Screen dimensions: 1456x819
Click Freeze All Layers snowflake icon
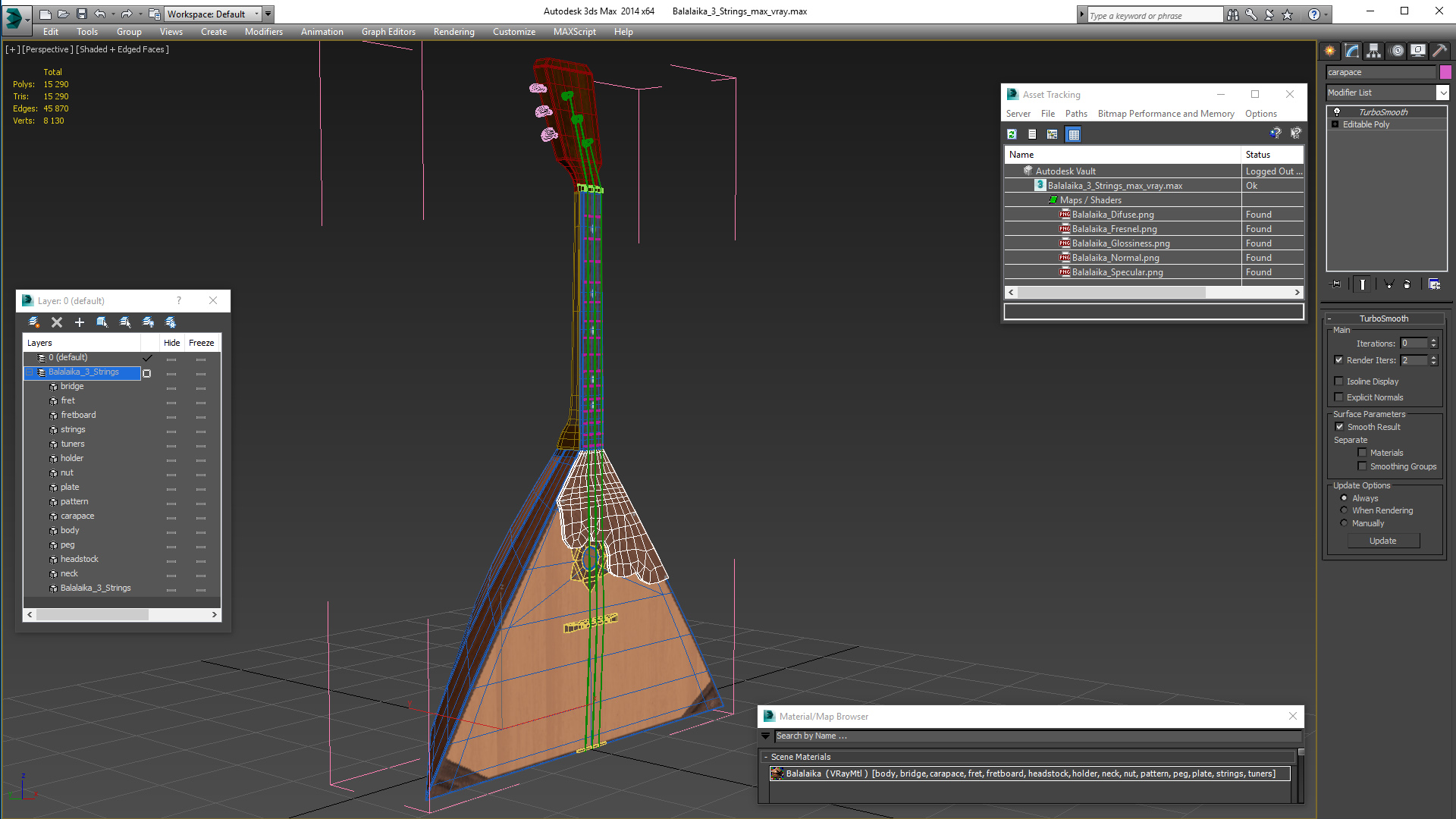171,322
